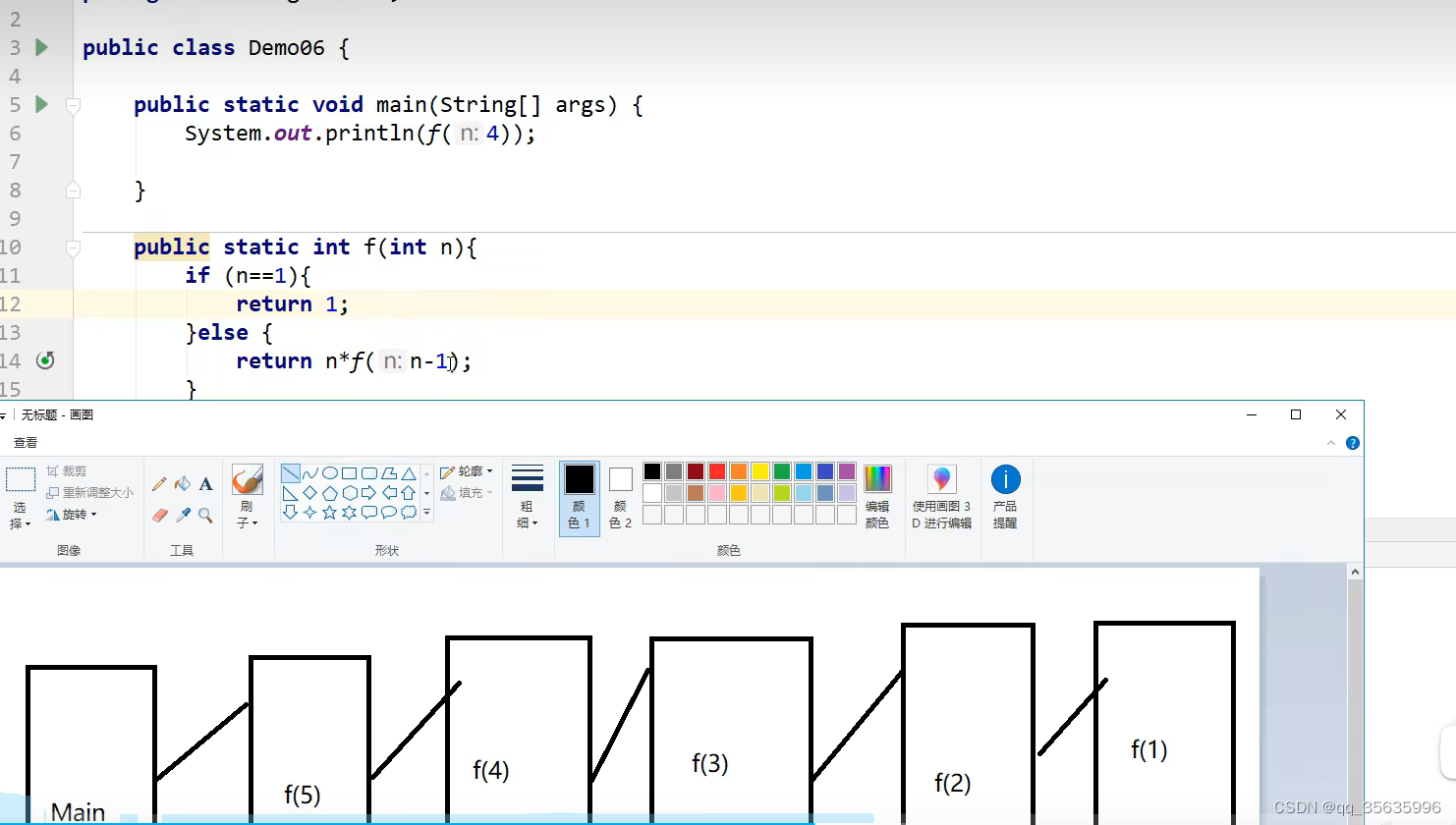The height and width of the screenshot is (825, 1456).
Task: Choose the Rounded rectangular callout shape
Action: (369, 512)
